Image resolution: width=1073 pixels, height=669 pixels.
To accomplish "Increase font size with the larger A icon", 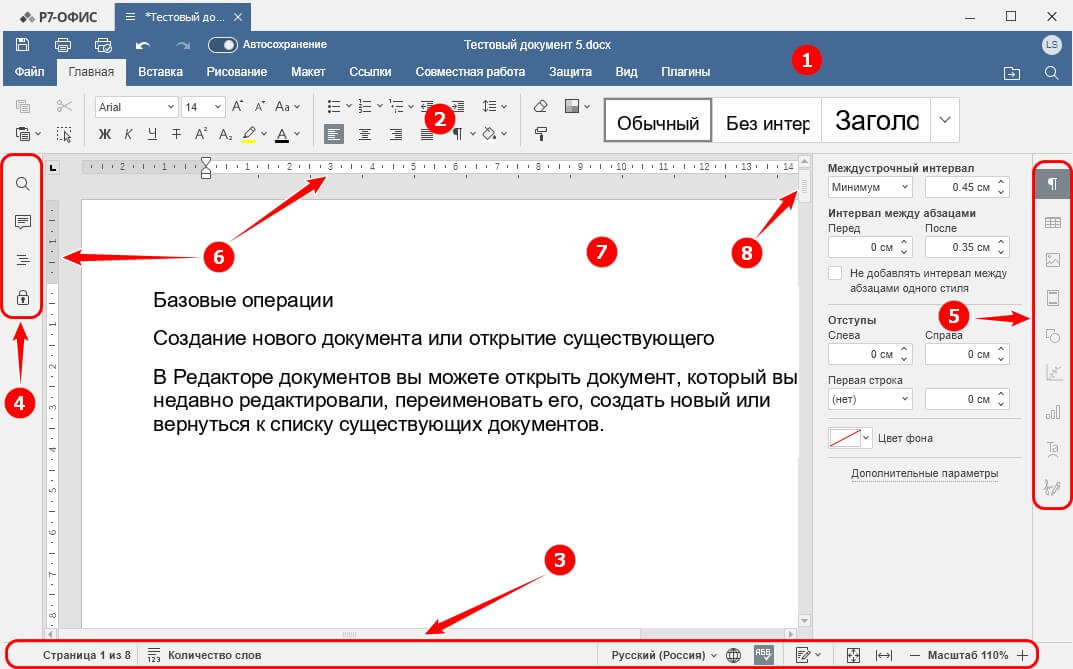I will (x=237, y=106).
